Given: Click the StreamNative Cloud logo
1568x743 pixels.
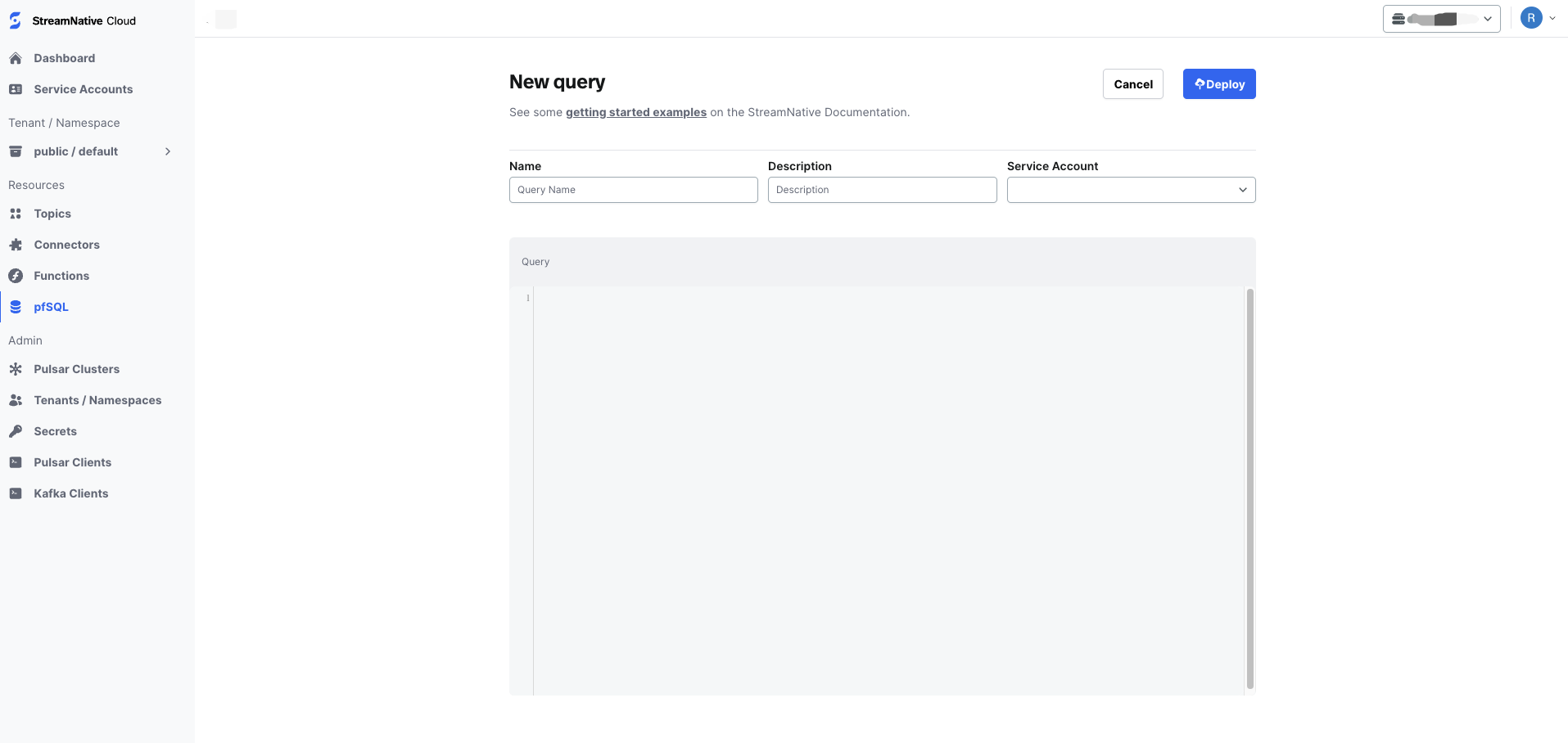Looking at the screenshot, I should click(x=73, y=20).
